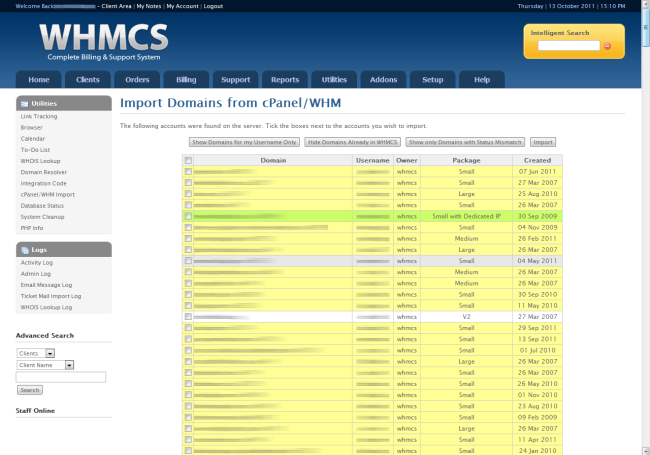Click Hide Domains Already in WHMCS button

tap(352, 142)
